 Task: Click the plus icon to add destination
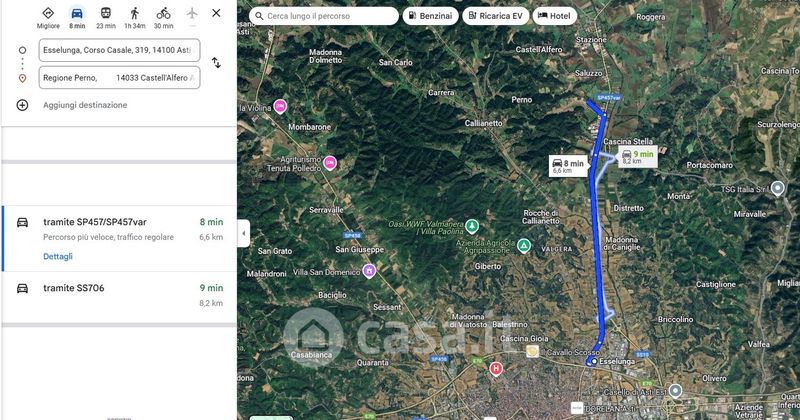(x=22, y=105)
